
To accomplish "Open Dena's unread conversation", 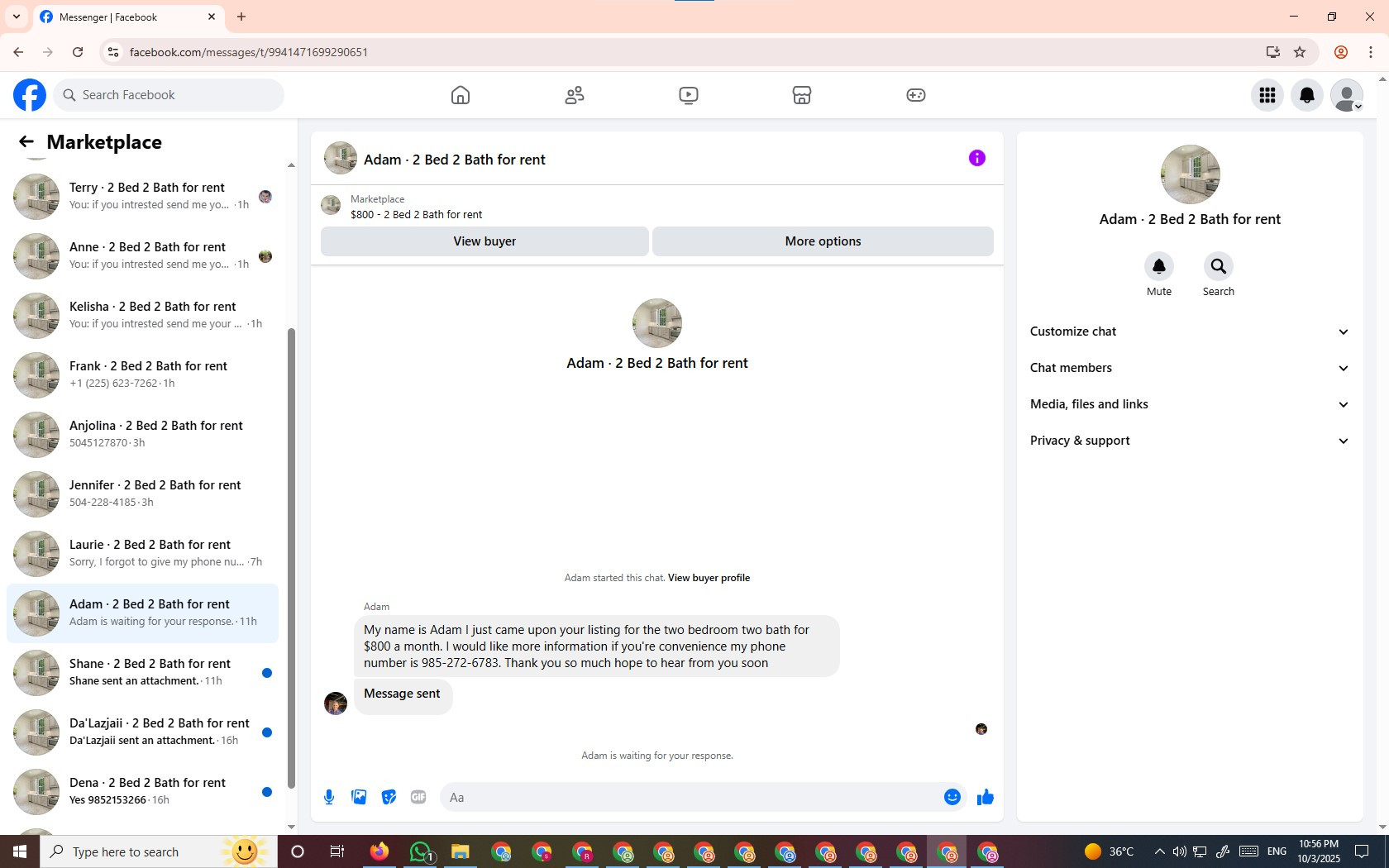I will [142, 792].
